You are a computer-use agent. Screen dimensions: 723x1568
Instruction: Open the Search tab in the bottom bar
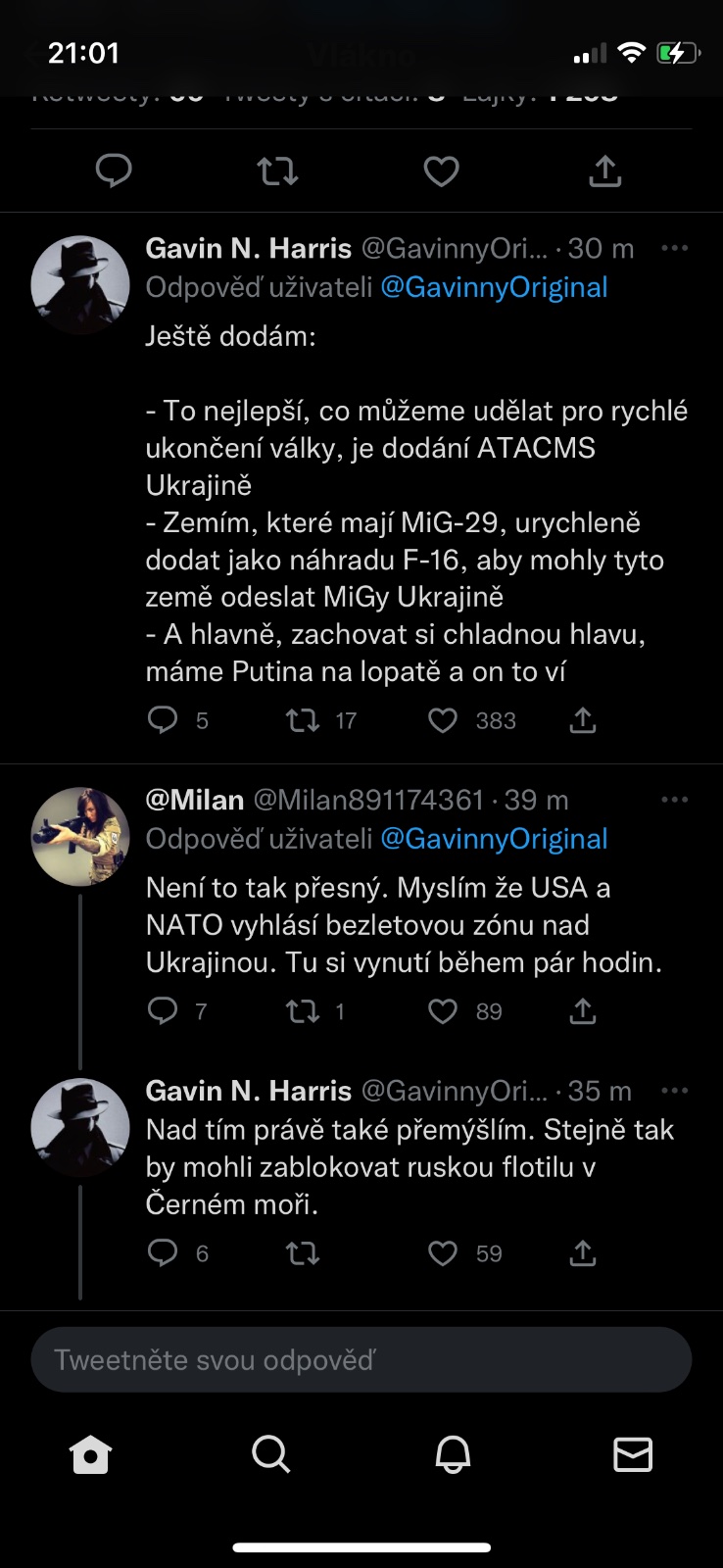[x=270, y=1454]
